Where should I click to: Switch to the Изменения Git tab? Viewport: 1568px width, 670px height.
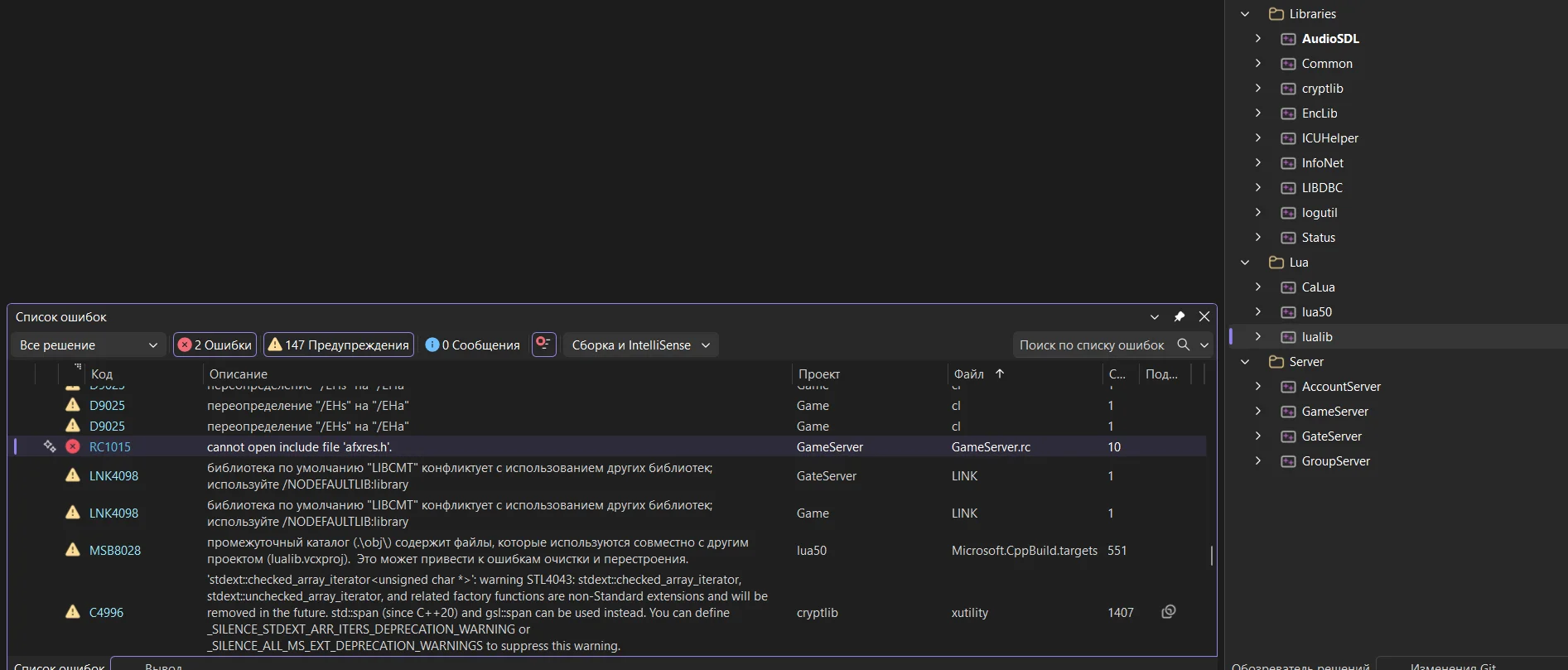tap(1453, 666)
